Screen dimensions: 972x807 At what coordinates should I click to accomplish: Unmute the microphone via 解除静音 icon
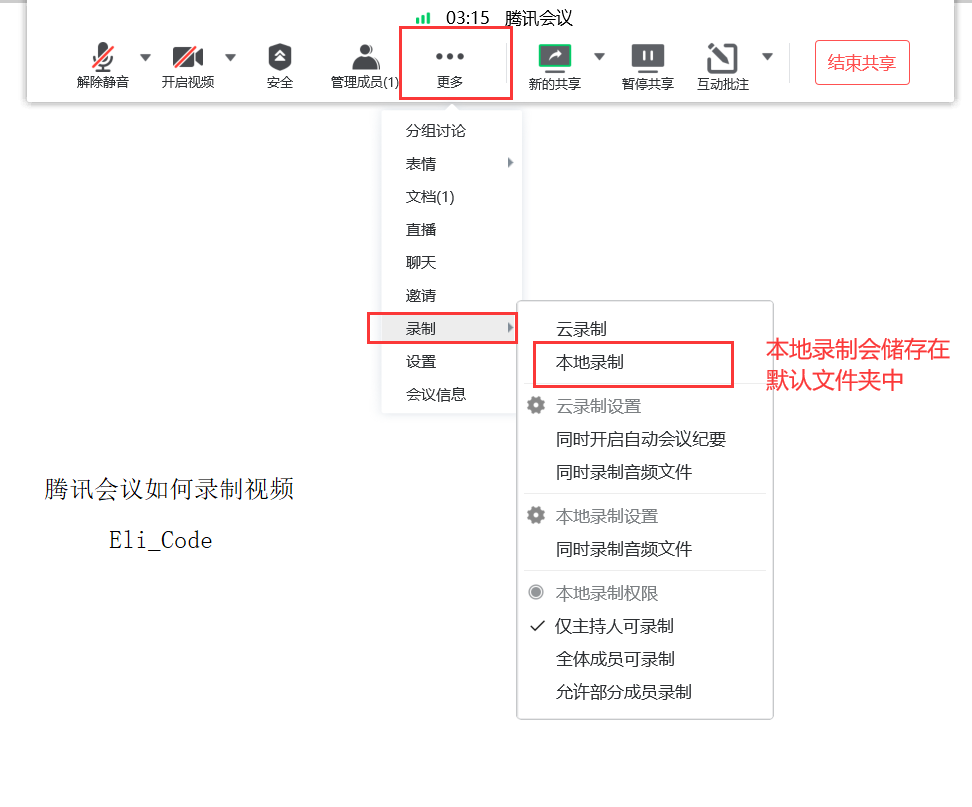103,56
